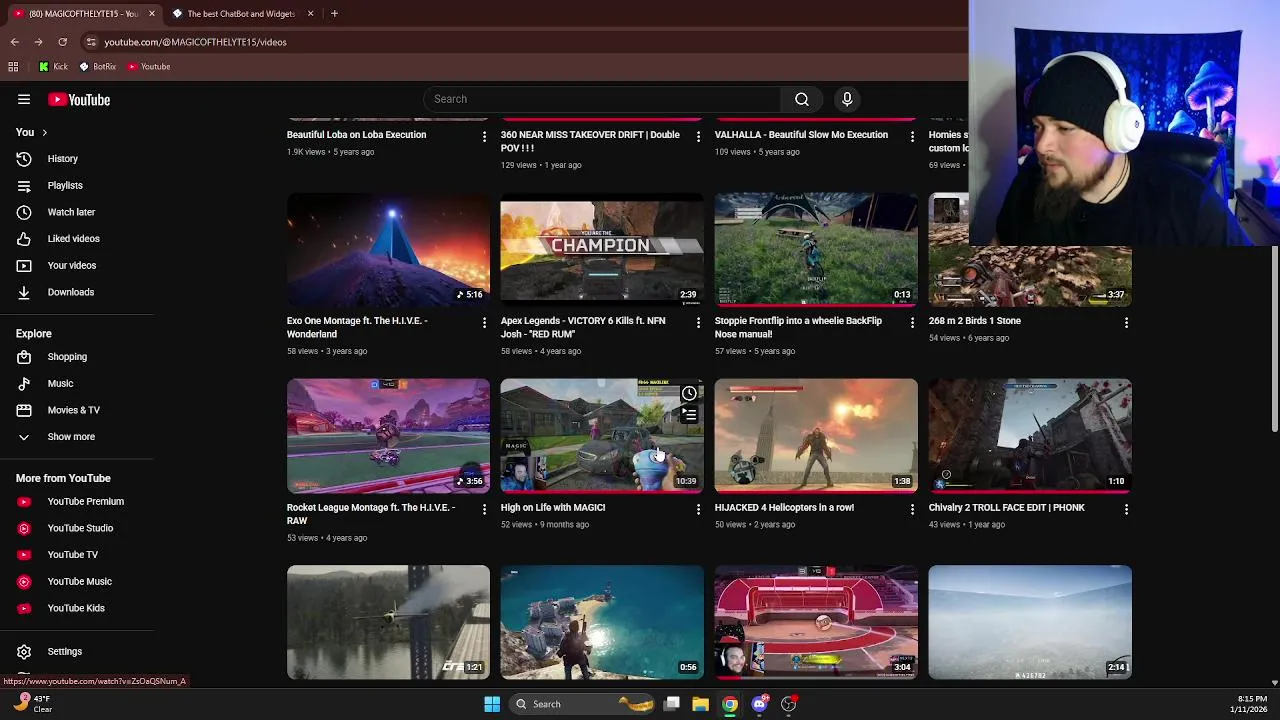This screenshot has width=1280, height=720.
Task: Open Chrome from the taskbar
Action: click(x=730, y=704)
